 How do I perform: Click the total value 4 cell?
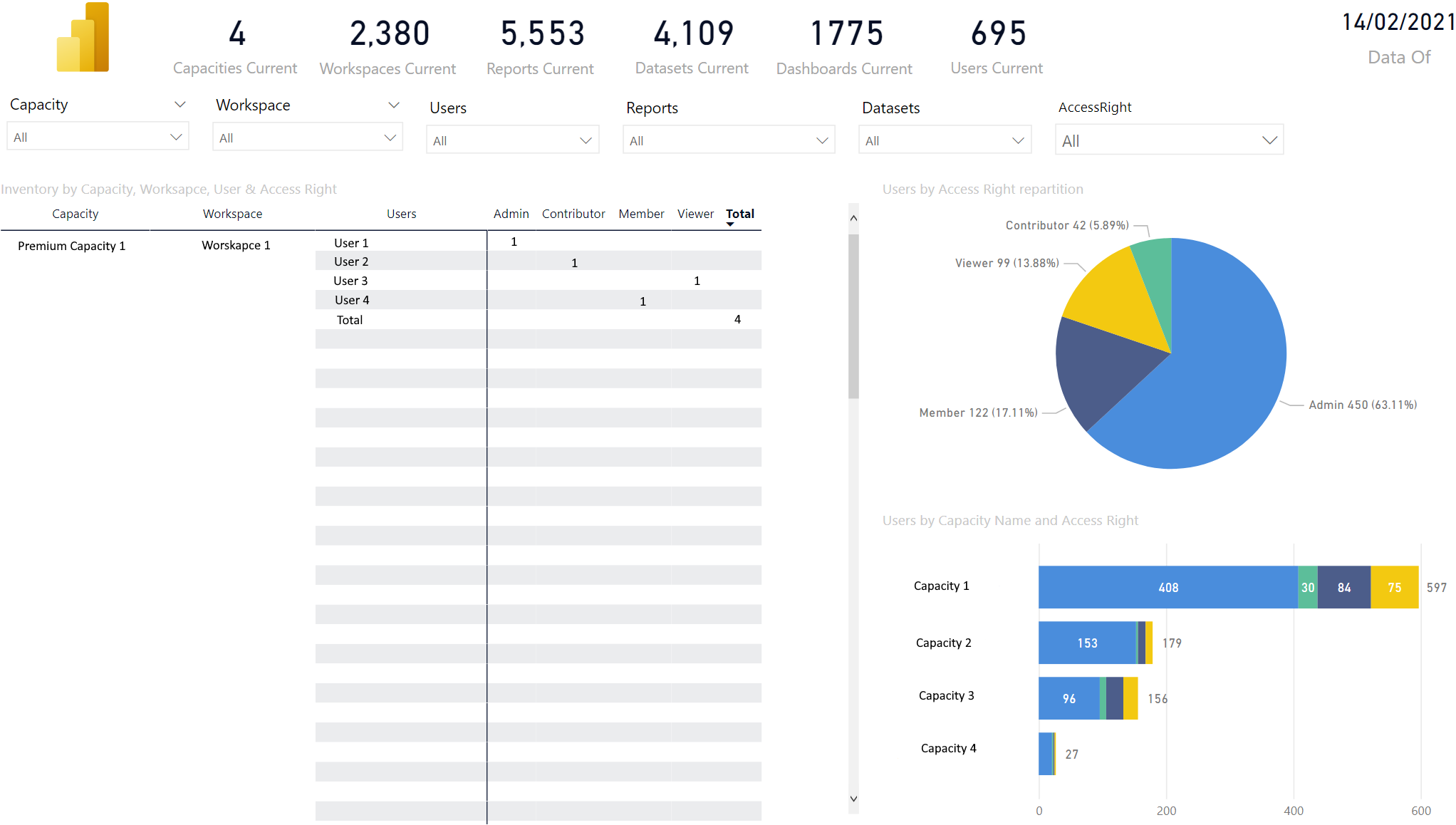tap(737, 319)
